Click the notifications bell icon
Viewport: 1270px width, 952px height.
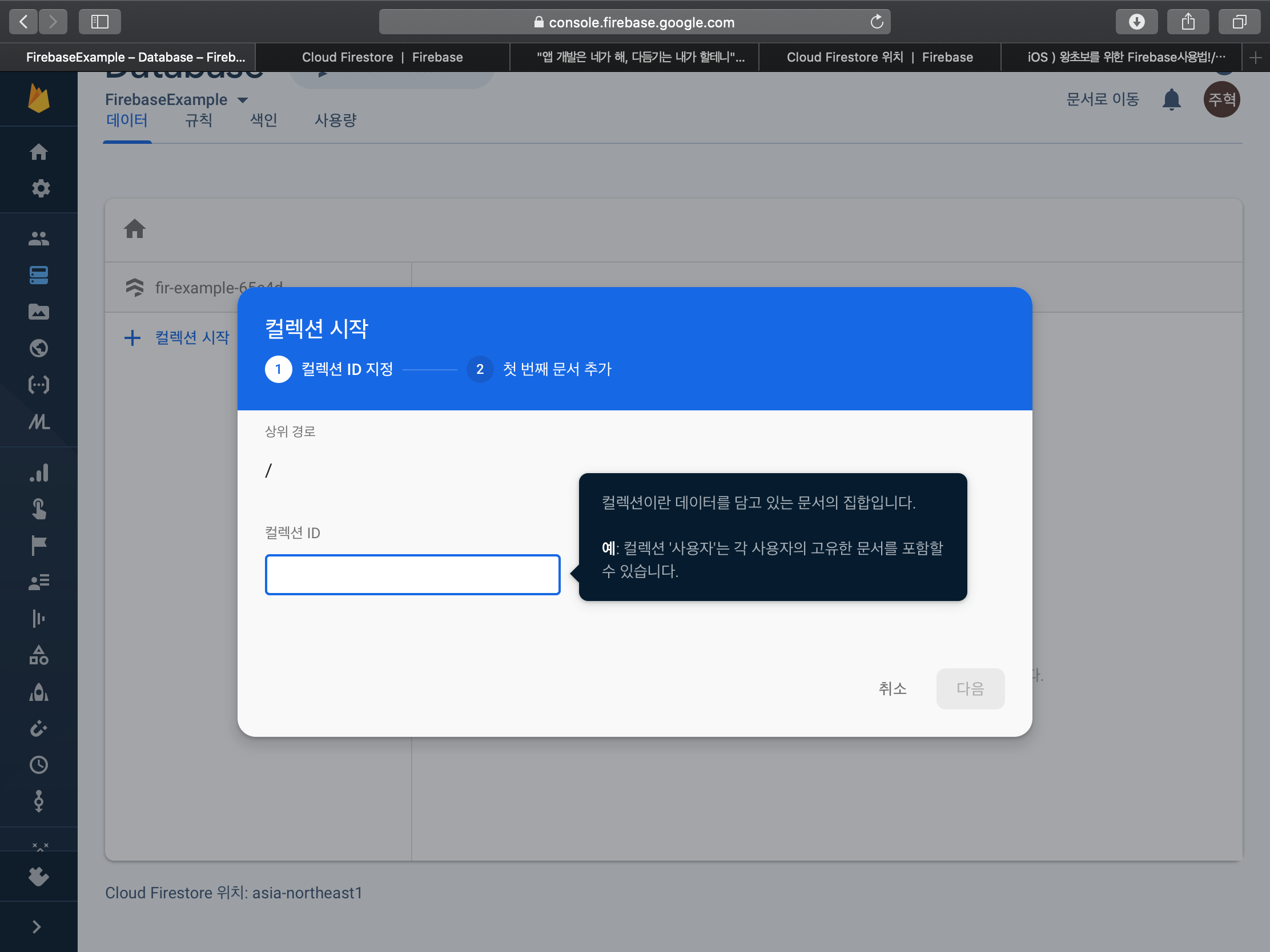[1171, 99]
